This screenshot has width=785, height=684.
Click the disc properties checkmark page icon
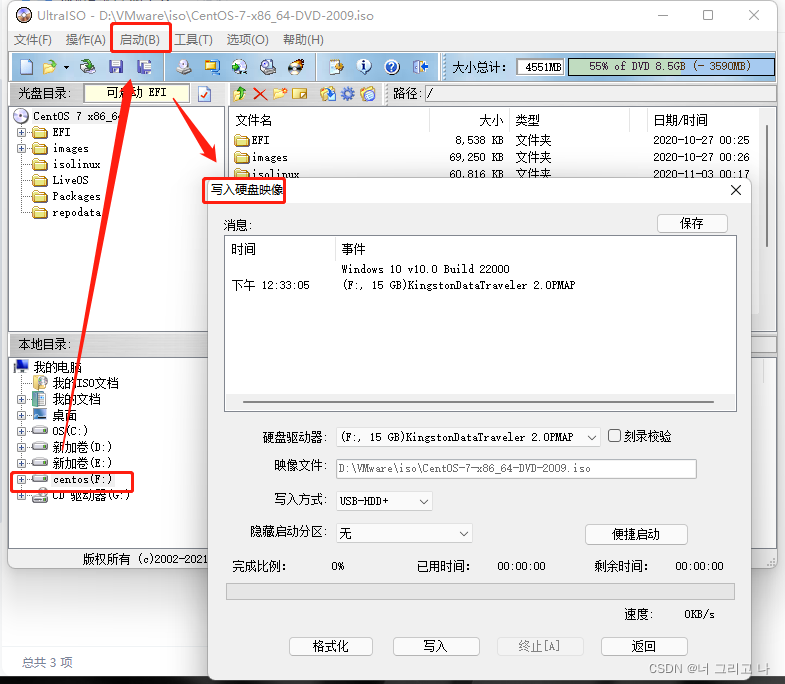pyautogui.click(x=205, y=94)
